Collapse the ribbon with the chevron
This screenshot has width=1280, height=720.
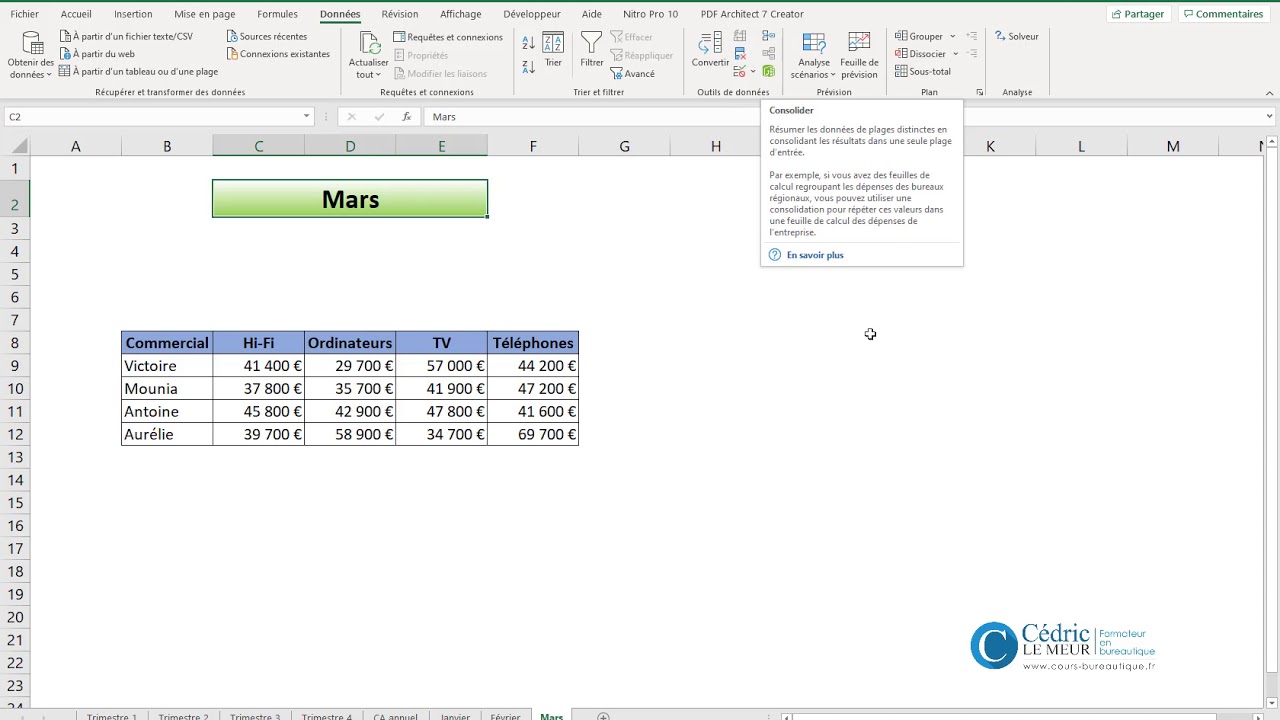pyautogui.click(x=1269, y=92)
